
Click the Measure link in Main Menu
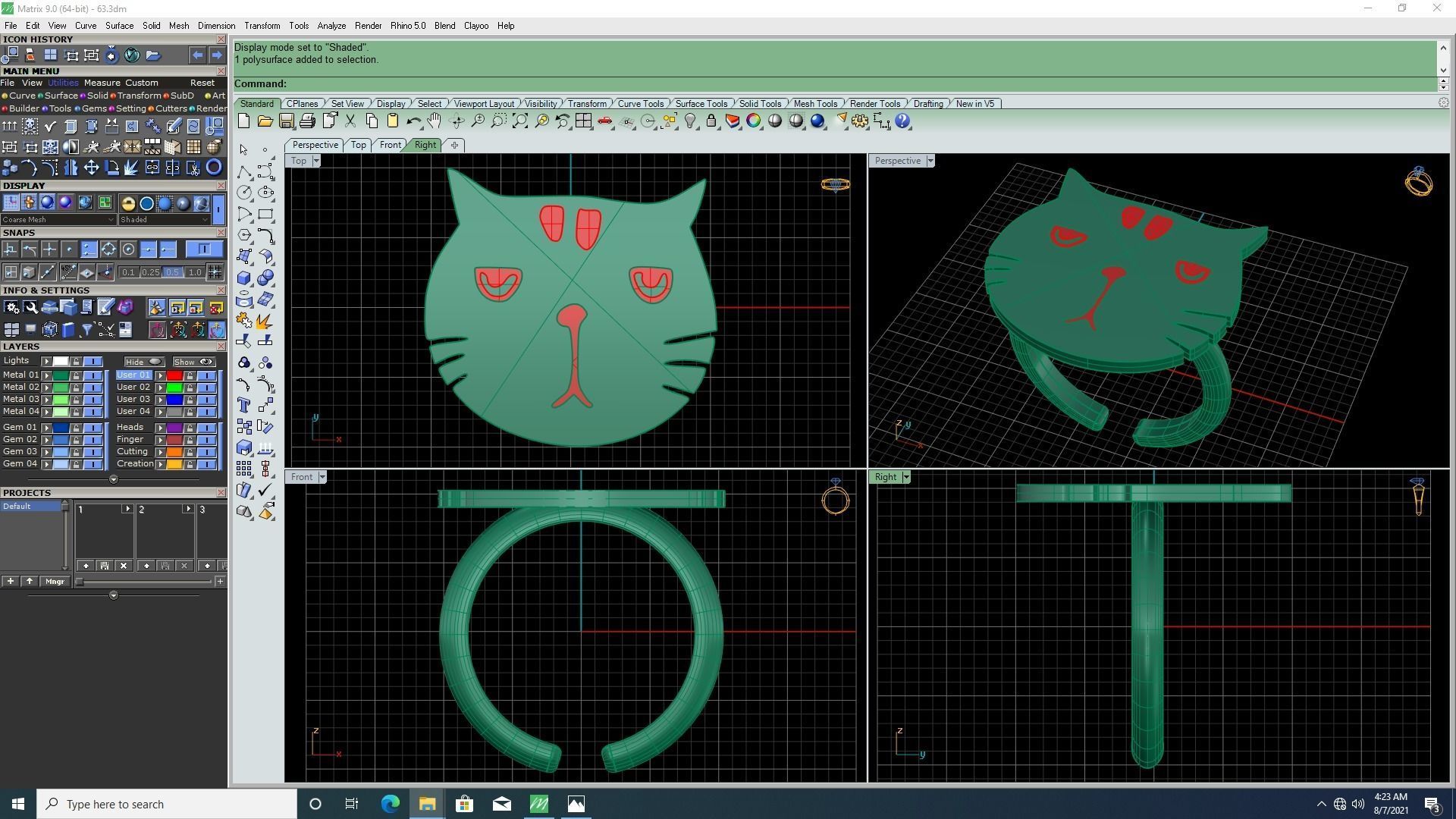pyautogui.click(x=102, y=83)
